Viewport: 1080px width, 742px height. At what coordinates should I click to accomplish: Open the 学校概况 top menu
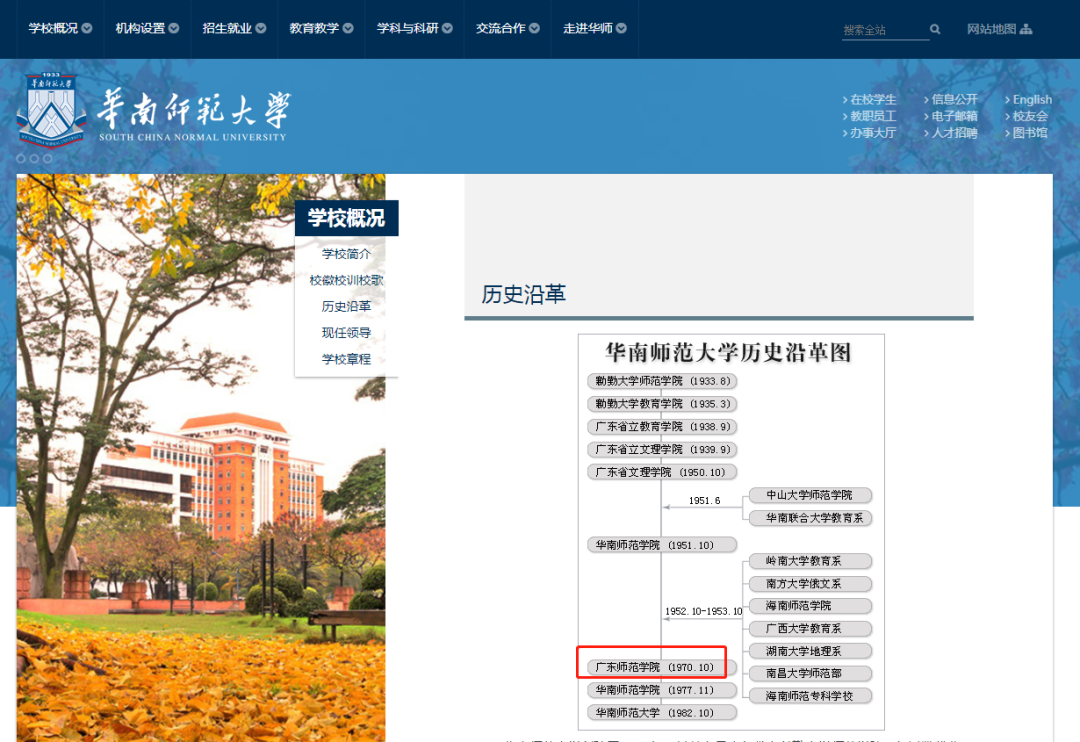point(53,28)
